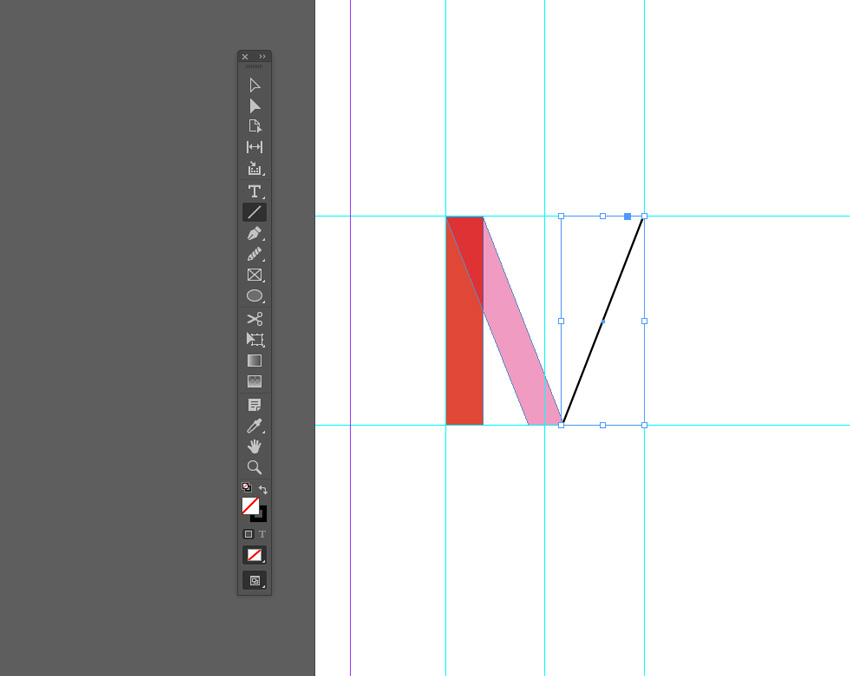
Task: Click the bottom-left selection handle
Action: [561, 425]
